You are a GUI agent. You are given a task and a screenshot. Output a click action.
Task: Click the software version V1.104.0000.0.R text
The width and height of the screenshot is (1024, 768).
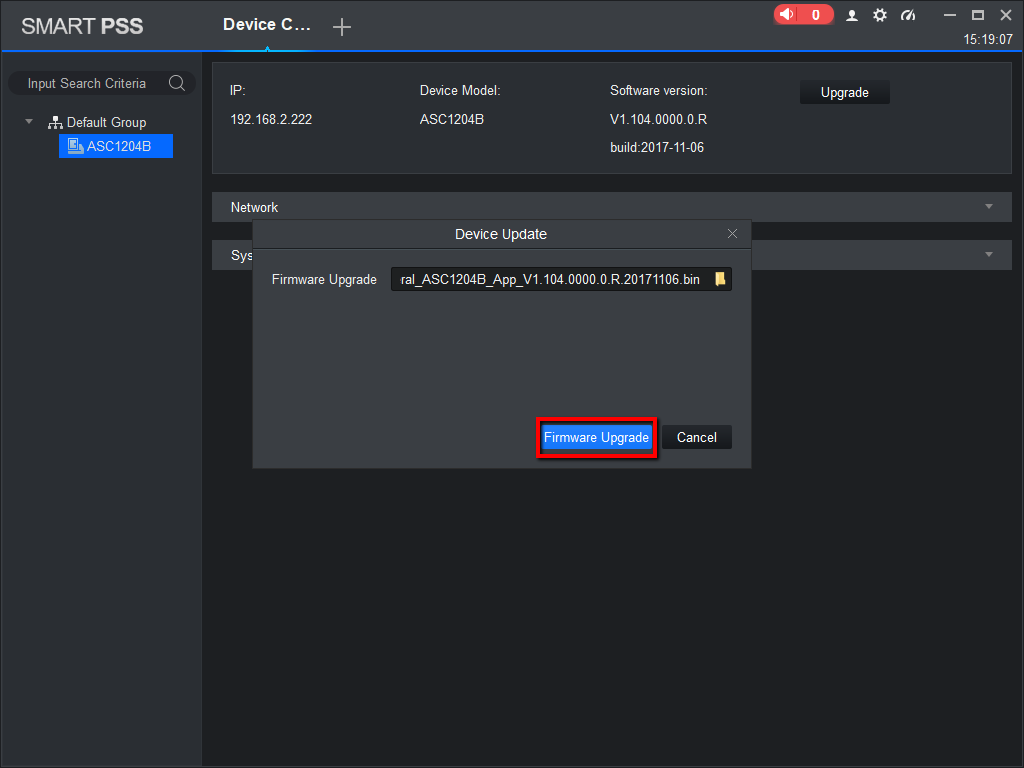click(x=658, y=120)
